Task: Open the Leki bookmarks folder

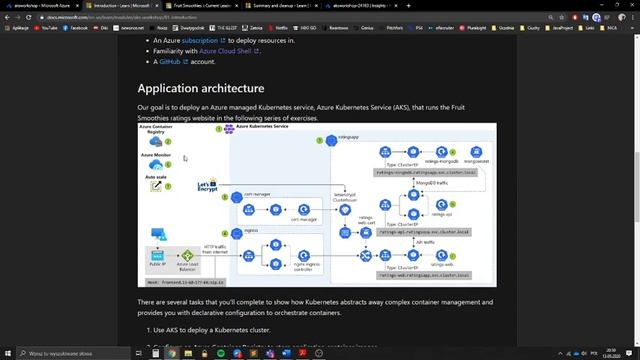Action: pyautogui.click(x=586, y=28)
